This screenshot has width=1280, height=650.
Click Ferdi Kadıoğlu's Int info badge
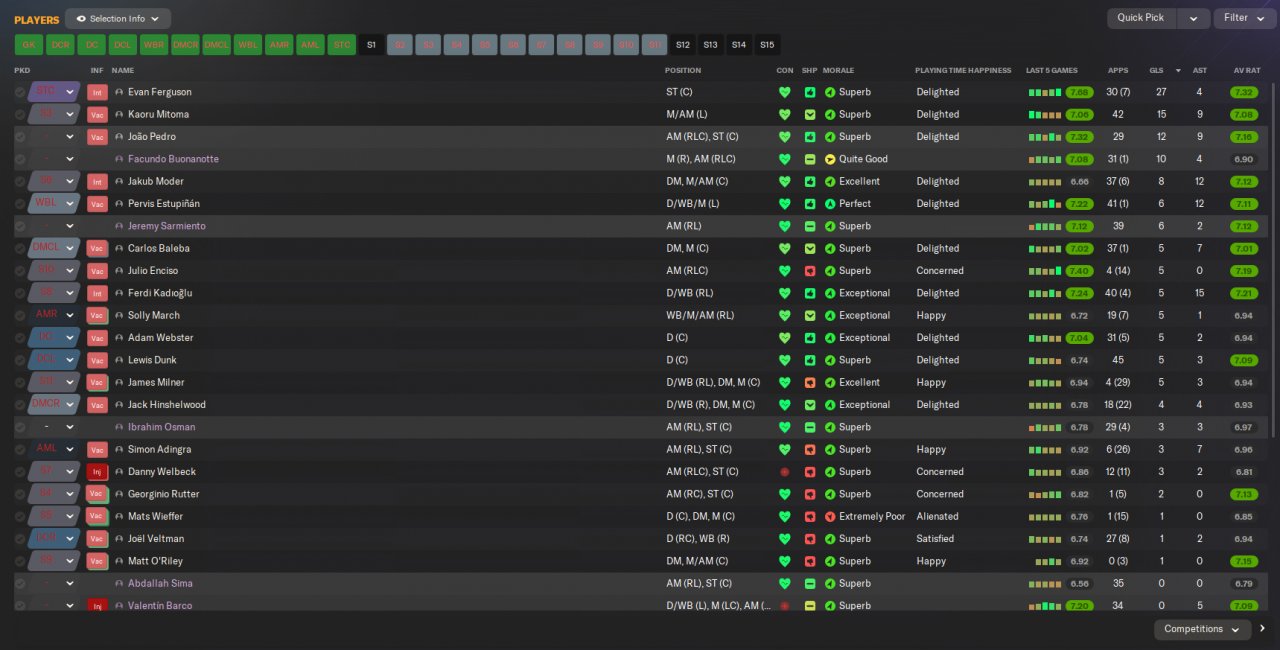(97, 293)
